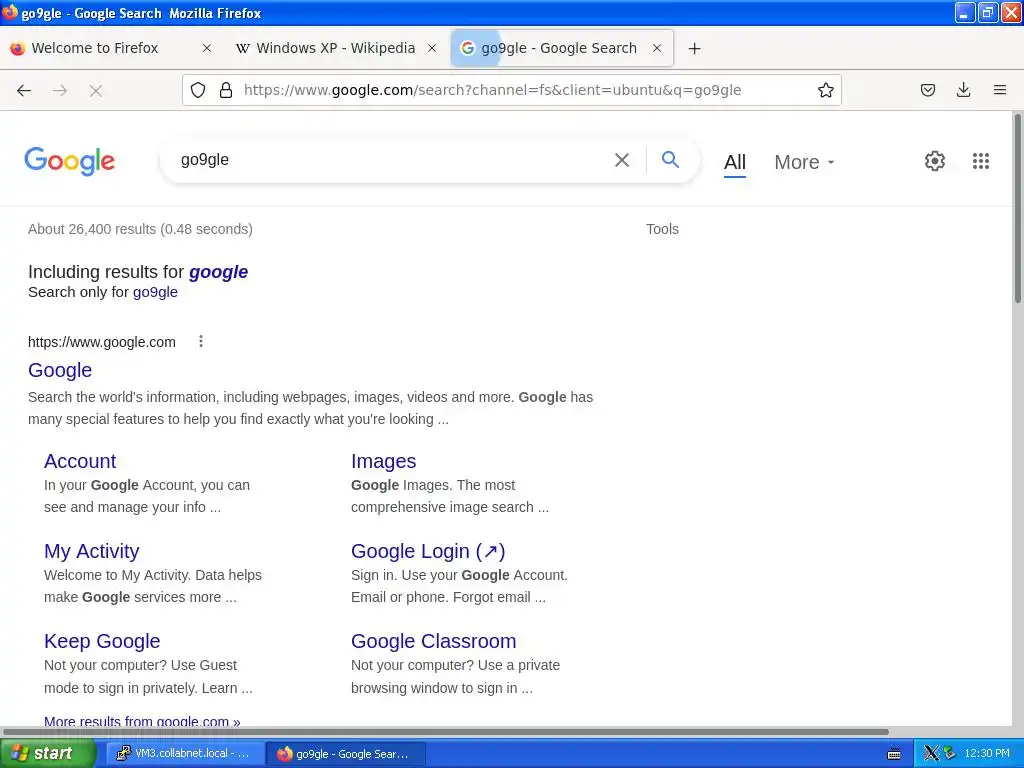Select the All results tab
Screen dimensions: 1024x768
735,162
